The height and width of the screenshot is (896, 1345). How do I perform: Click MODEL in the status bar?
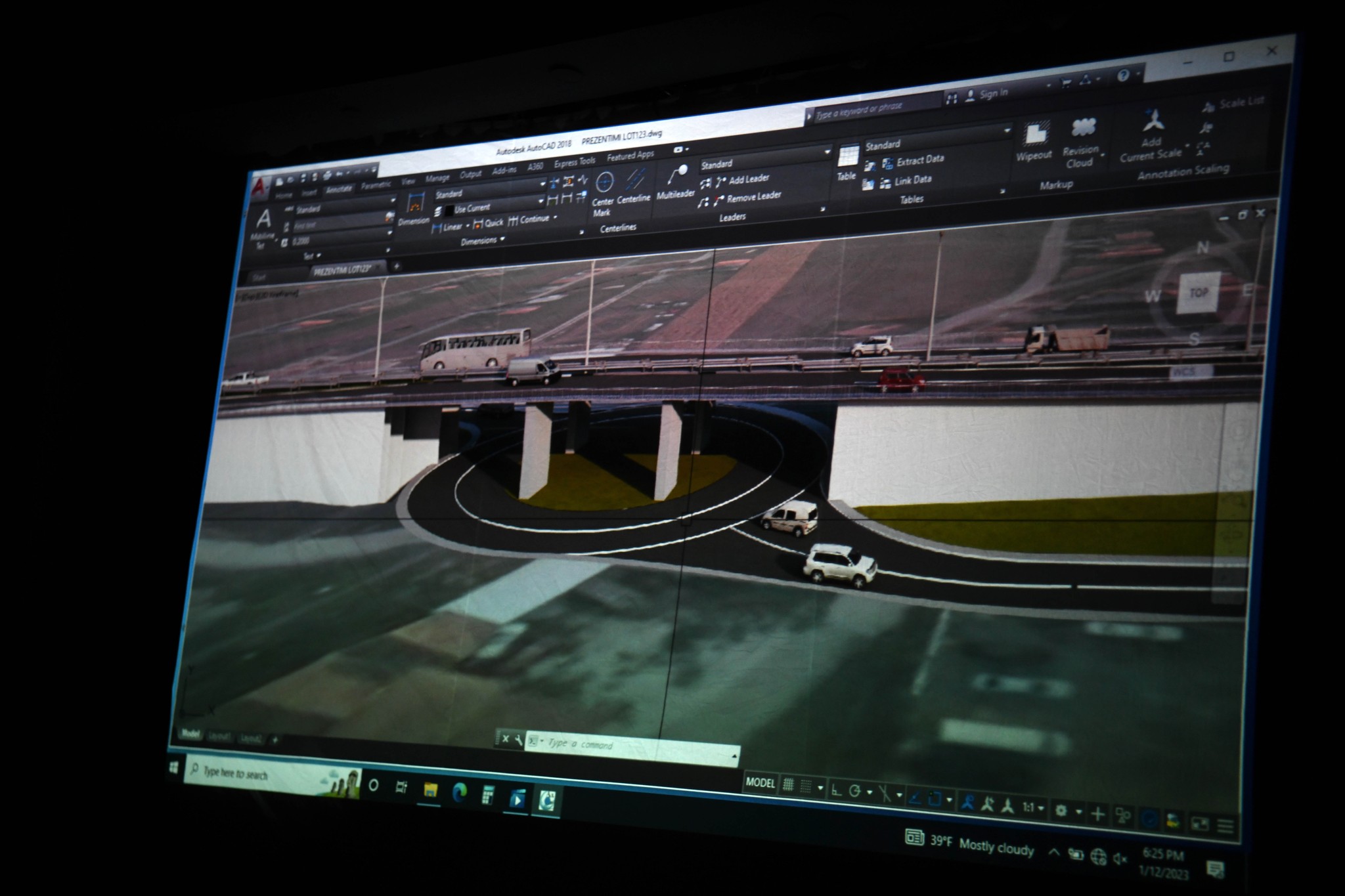pos(761,782)
